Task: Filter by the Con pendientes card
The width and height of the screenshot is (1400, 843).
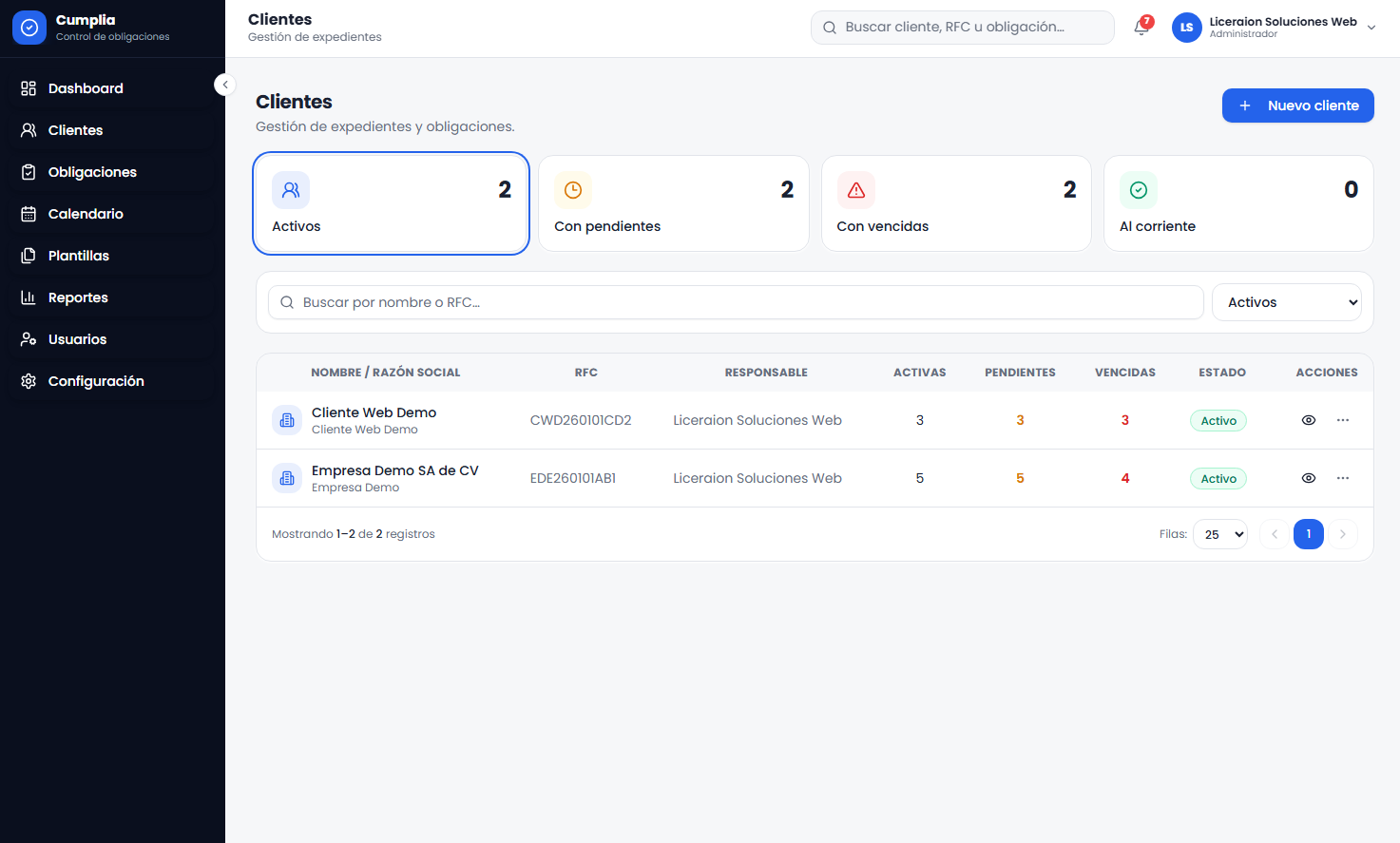Action: point(674,203)
